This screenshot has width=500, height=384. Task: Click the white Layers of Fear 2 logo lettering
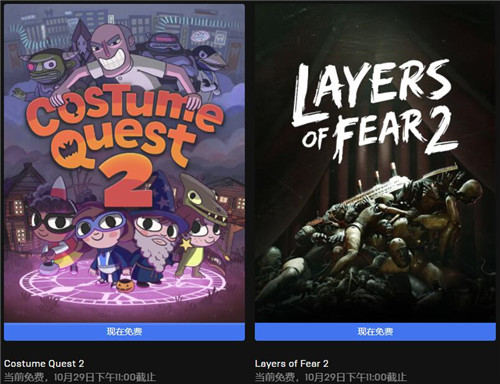(373, 108)
